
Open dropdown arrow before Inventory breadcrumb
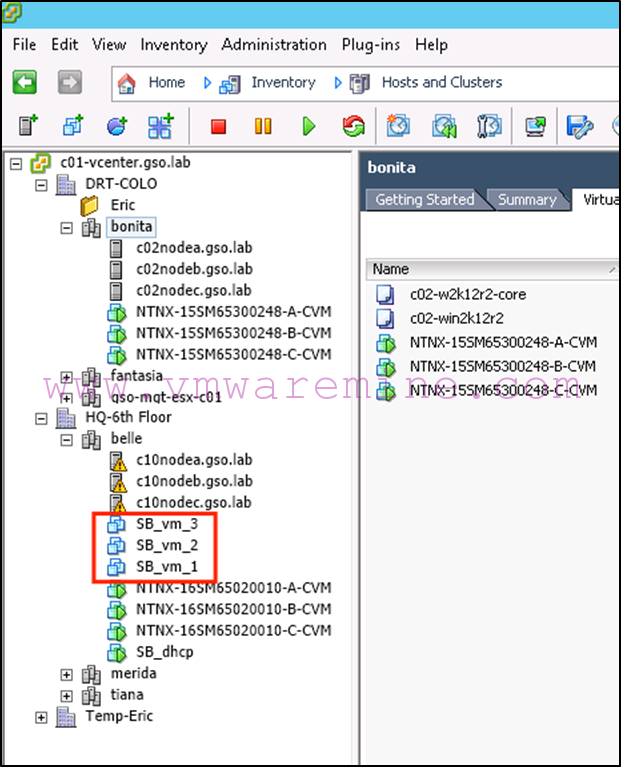tap(207, 83)
